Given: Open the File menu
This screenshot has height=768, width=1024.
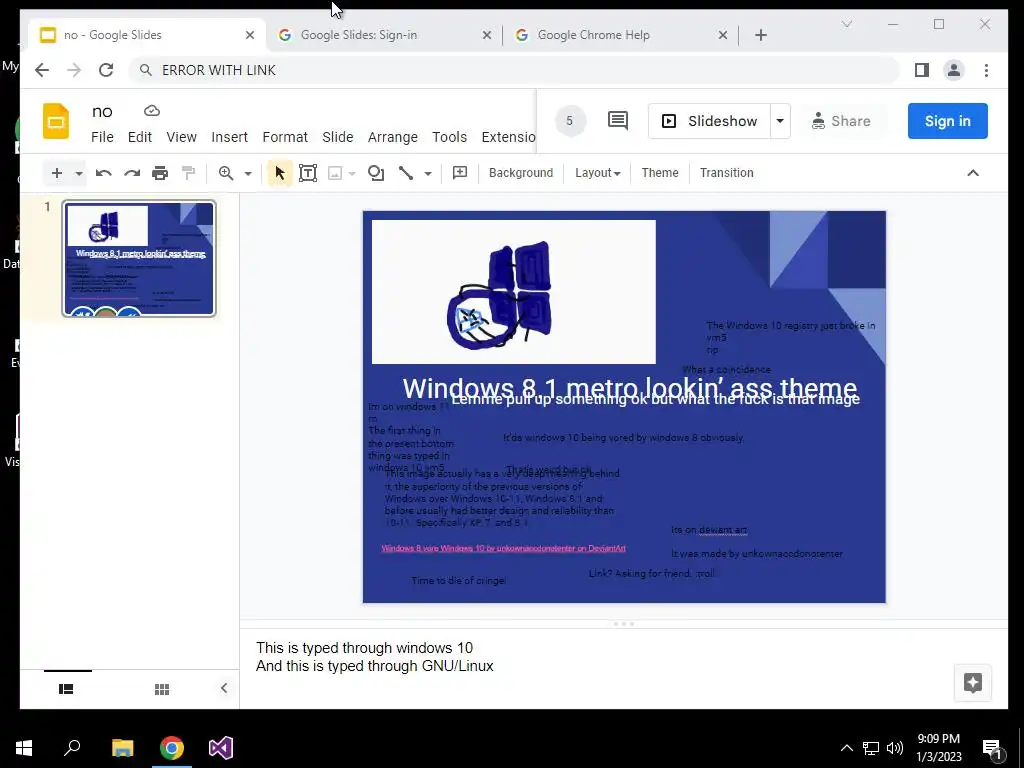Looking at the screenshot, I should click(102, 137).
